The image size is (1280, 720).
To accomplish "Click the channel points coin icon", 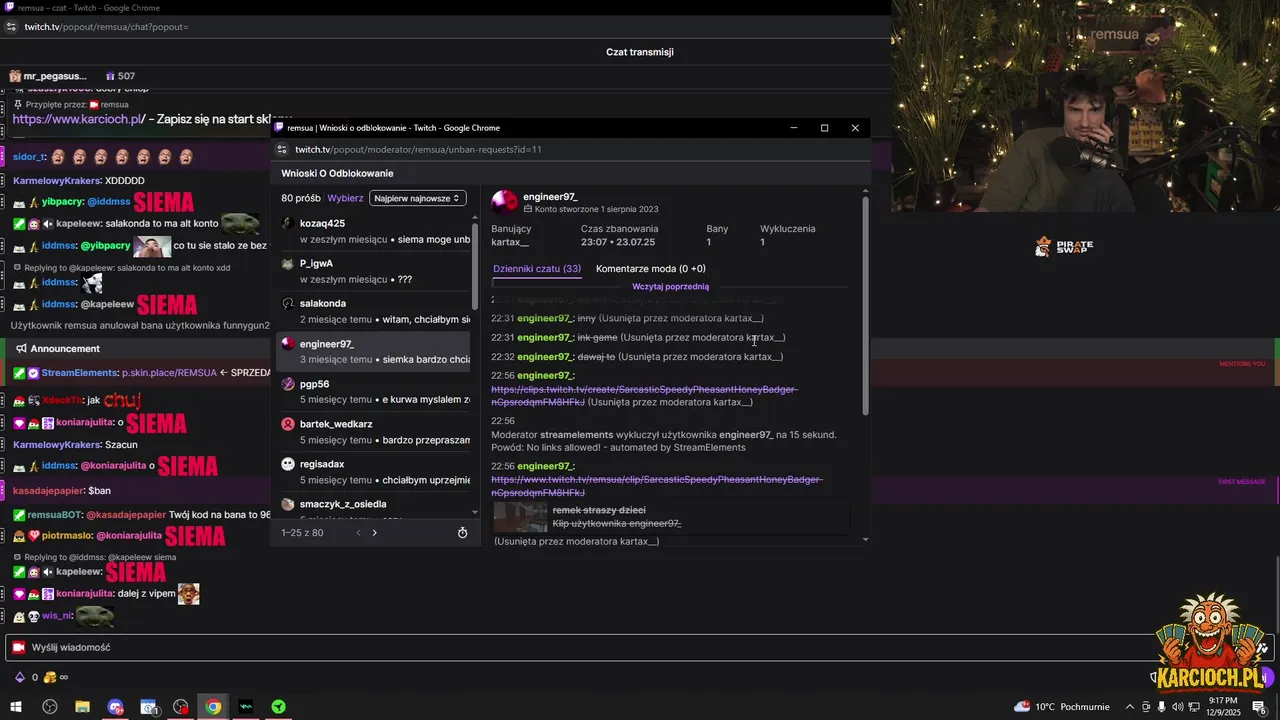I will [x=50, y=677].
